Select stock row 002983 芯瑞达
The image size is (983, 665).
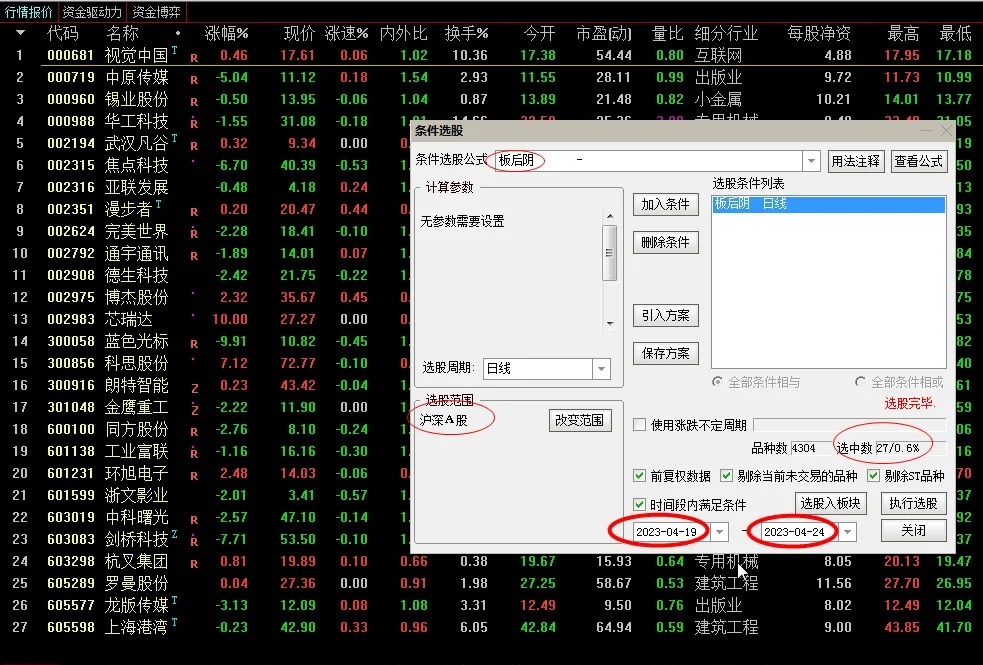[205, 319]
